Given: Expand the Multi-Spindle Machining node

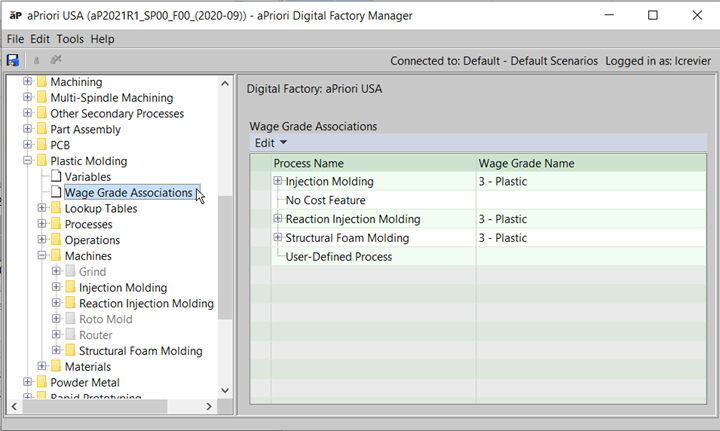Looking at the screenshot, I should pyautogui.click(x=28, y=97).
